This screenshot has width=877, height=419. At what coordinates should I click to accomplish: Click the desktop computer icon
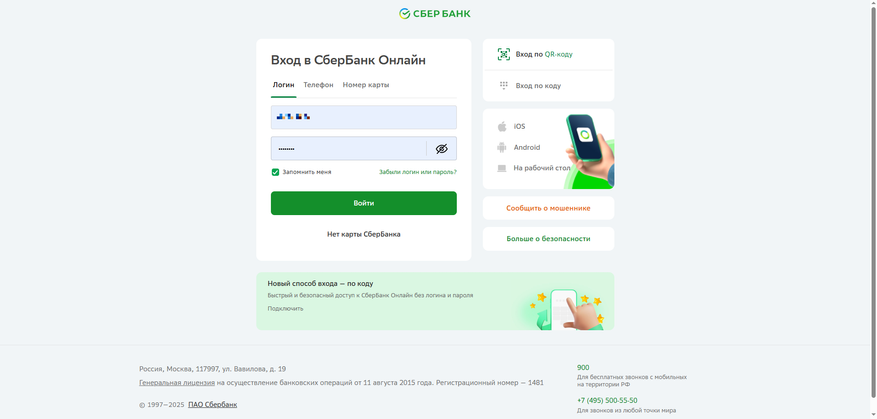click(502, 168)
